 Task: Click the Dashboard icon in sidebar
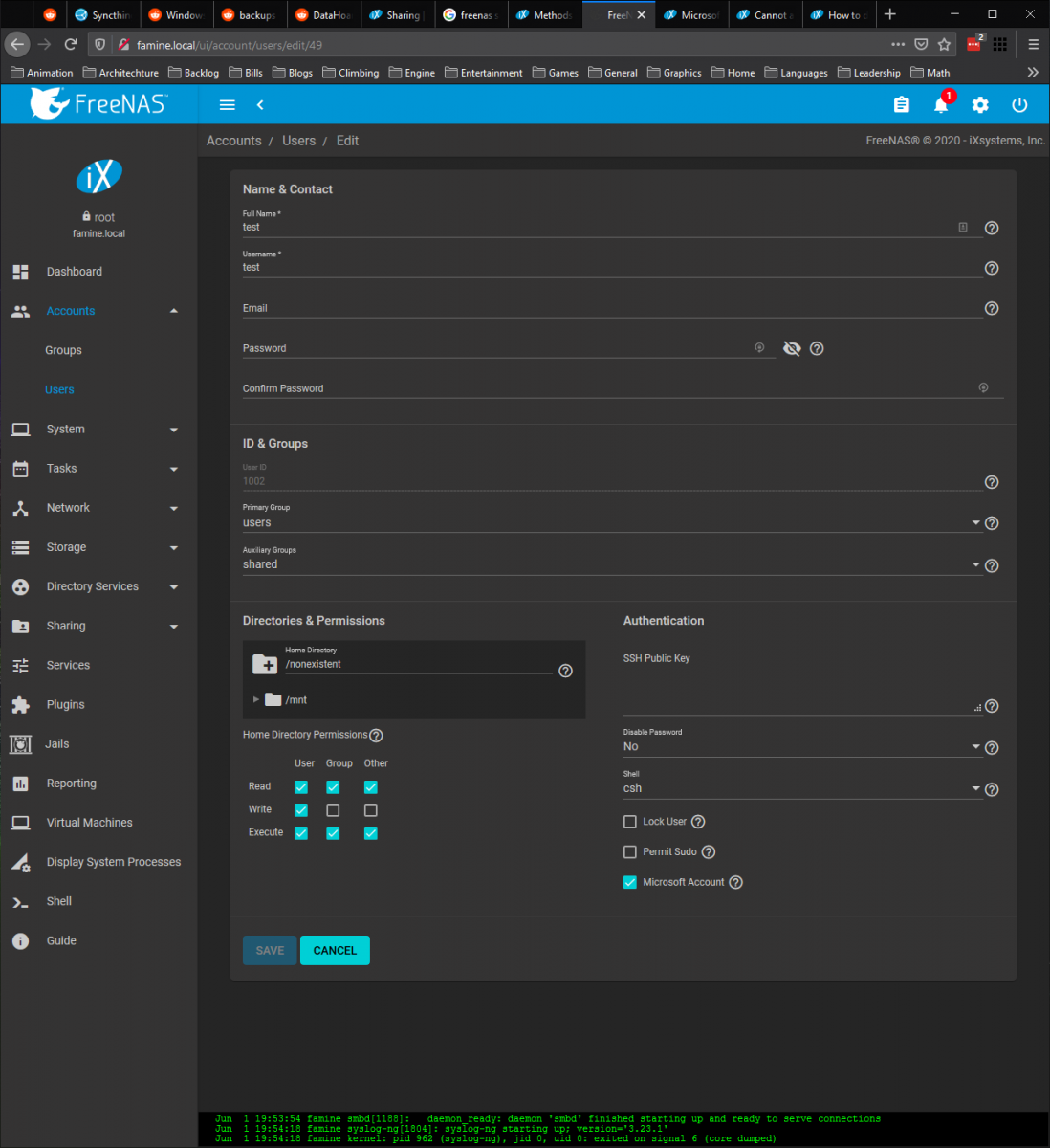(x=20, y=272)
